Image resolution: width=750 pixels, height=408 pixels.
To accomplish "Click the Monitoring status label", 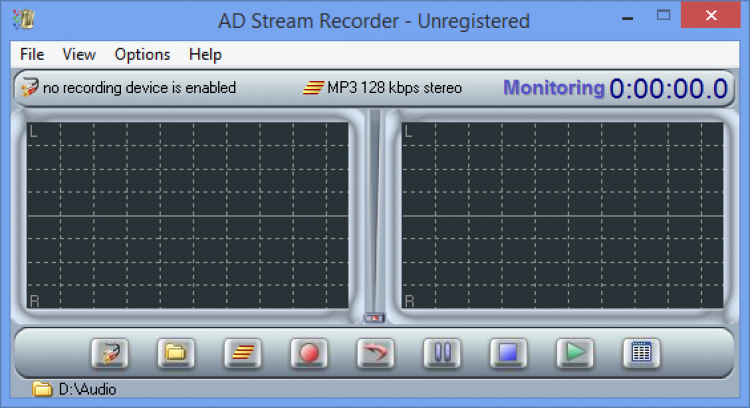I will pos(554,88).
